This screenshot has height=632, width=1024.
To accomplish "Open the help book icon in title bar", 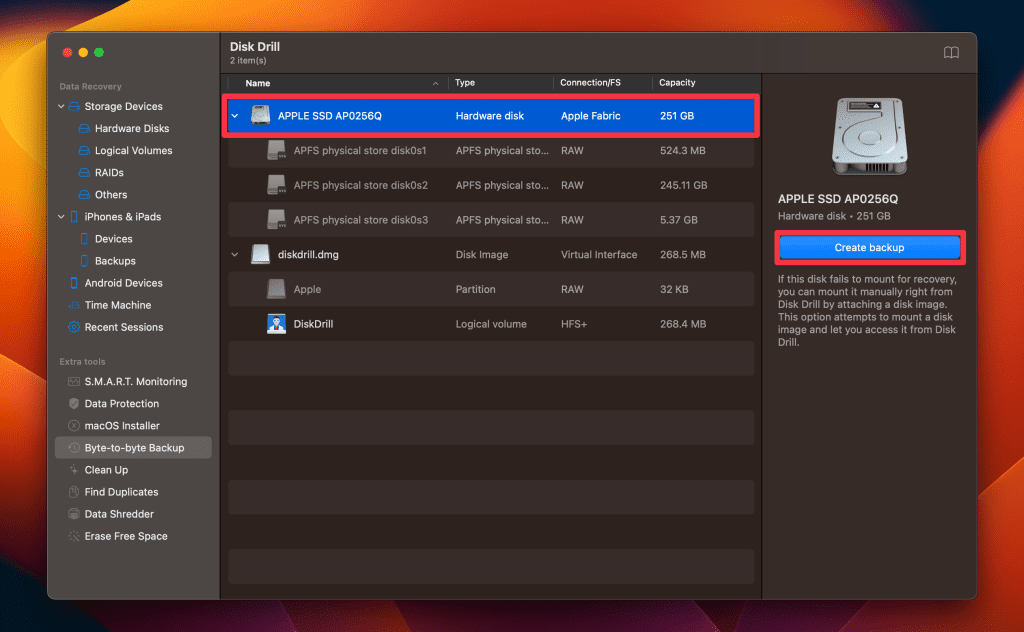I will [x=951, y=52].
